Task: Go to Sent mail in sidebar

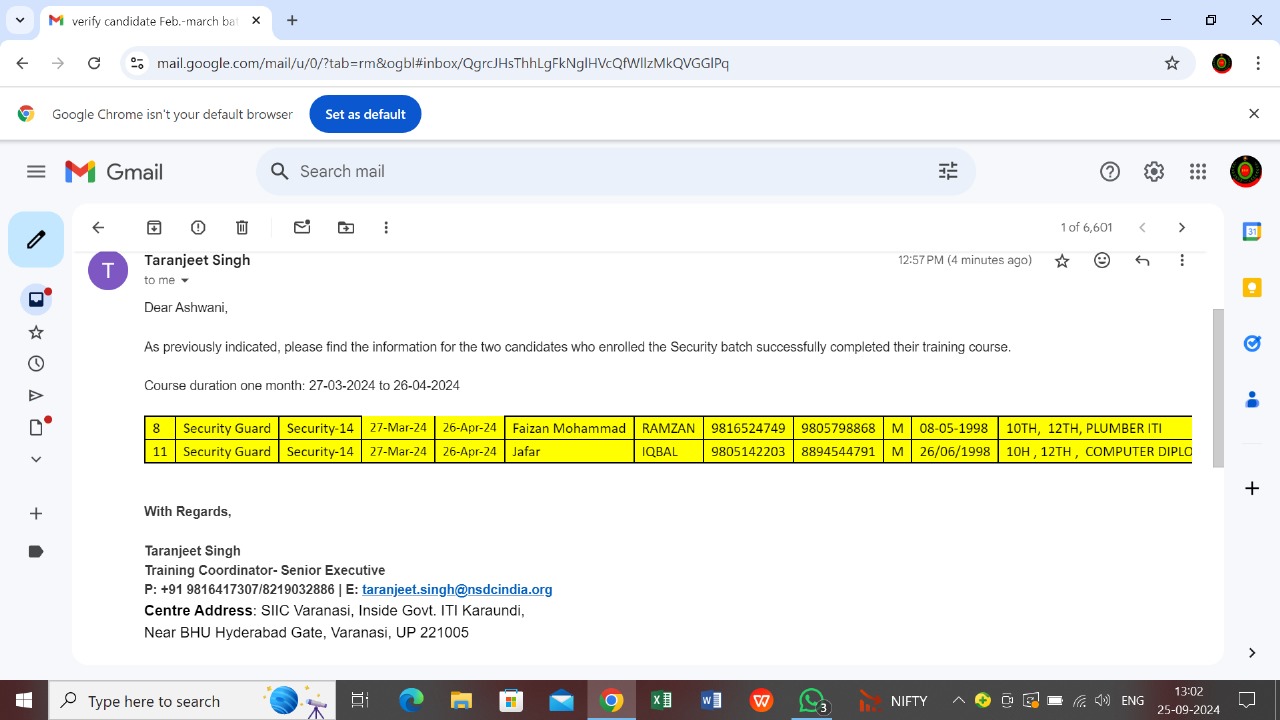Action: 36,396
